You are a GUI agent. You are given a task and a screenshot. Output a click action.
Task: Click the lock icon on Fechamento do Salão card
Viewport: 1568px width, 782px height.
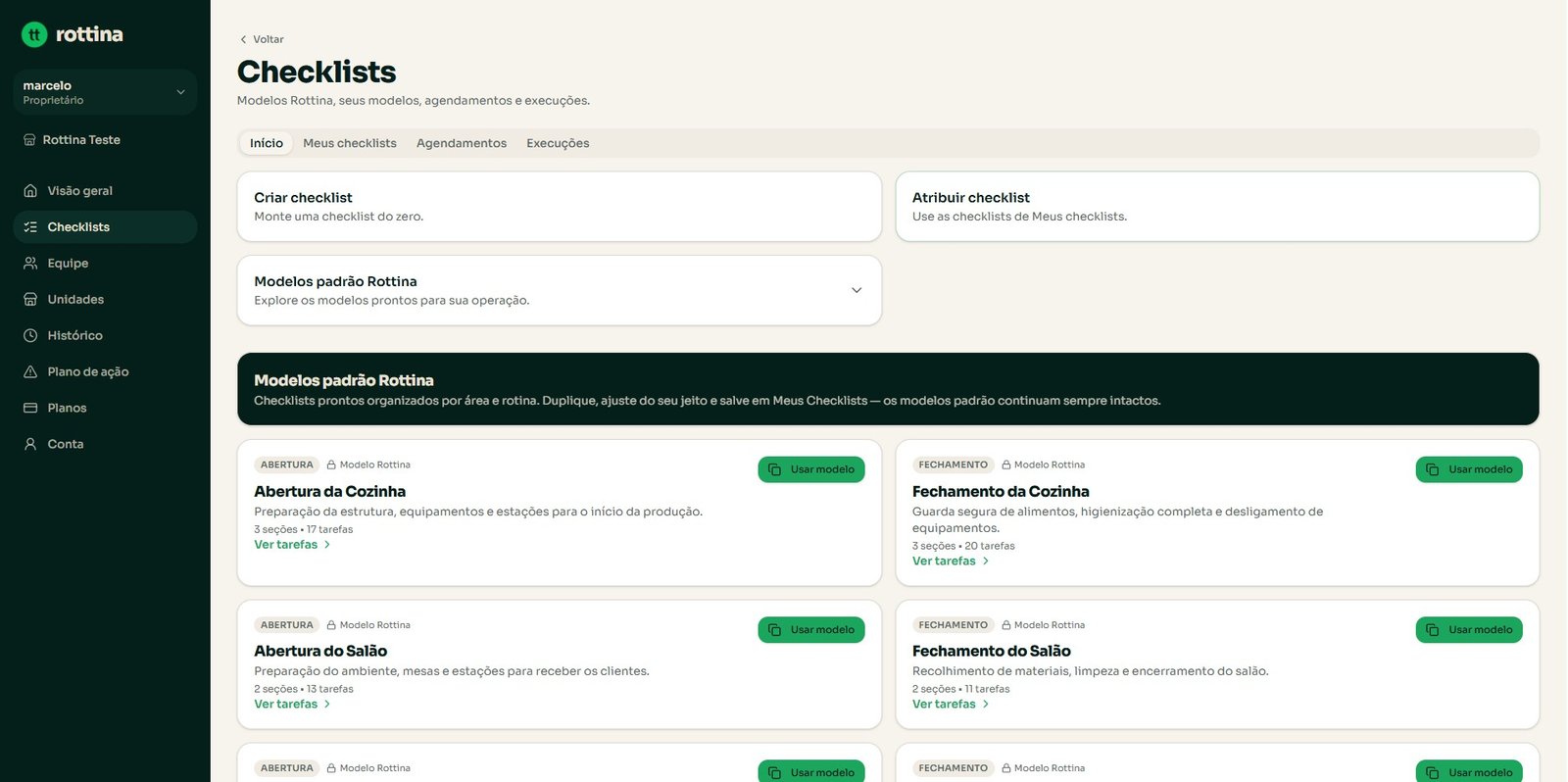1006,625
